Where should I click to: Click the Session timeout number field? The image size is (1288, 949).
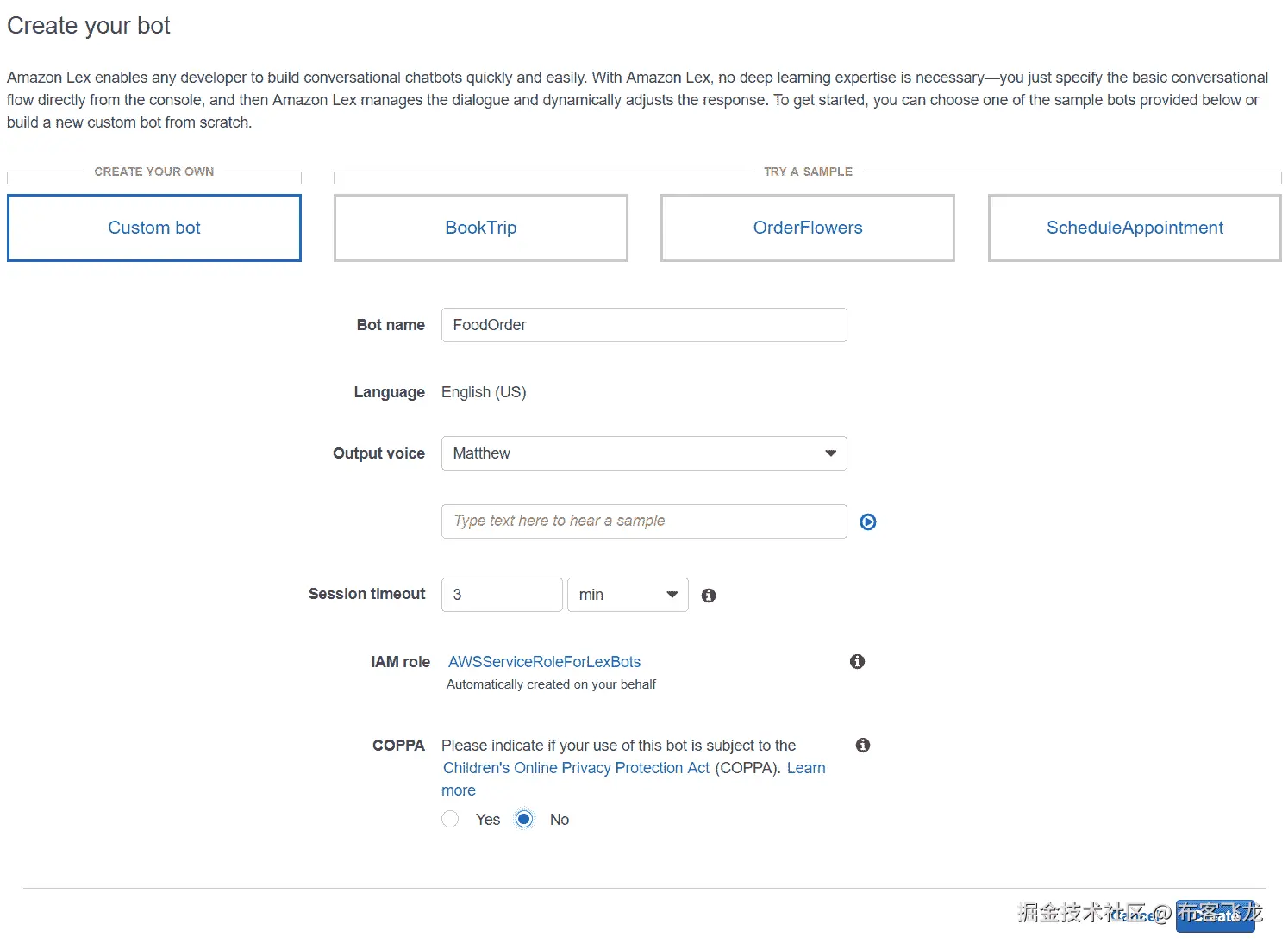502,595
